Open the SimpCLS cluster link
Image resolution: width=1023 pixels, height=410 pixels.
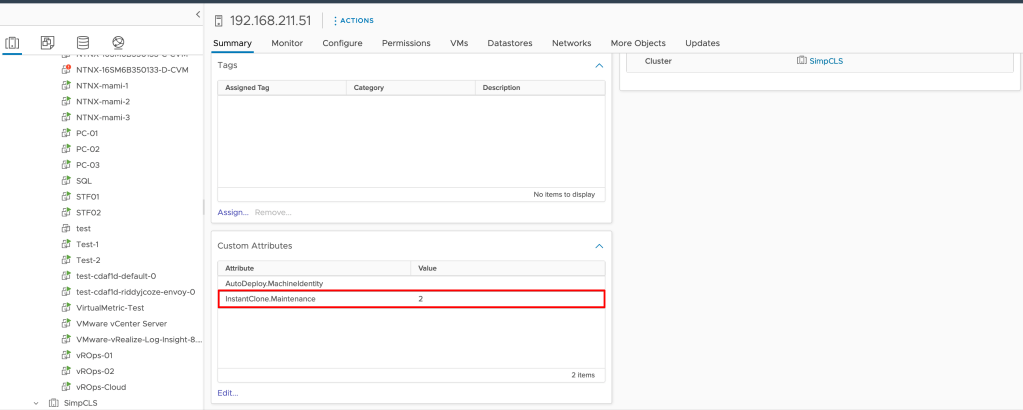click(825, 61)
